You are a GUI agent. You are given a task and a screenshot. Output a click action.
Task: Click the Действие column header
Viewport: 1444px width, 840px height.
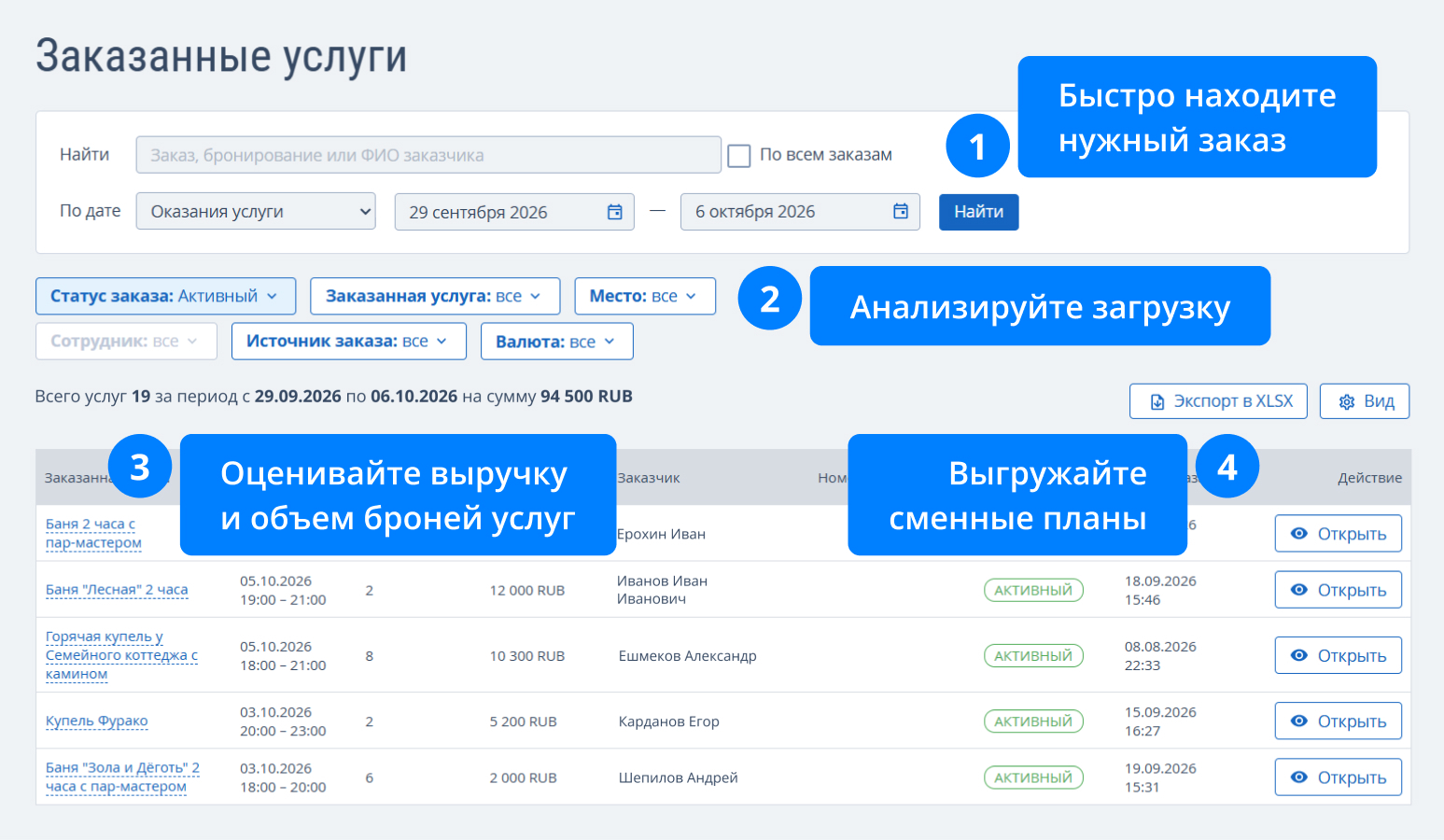click(x=1369, y=478)
